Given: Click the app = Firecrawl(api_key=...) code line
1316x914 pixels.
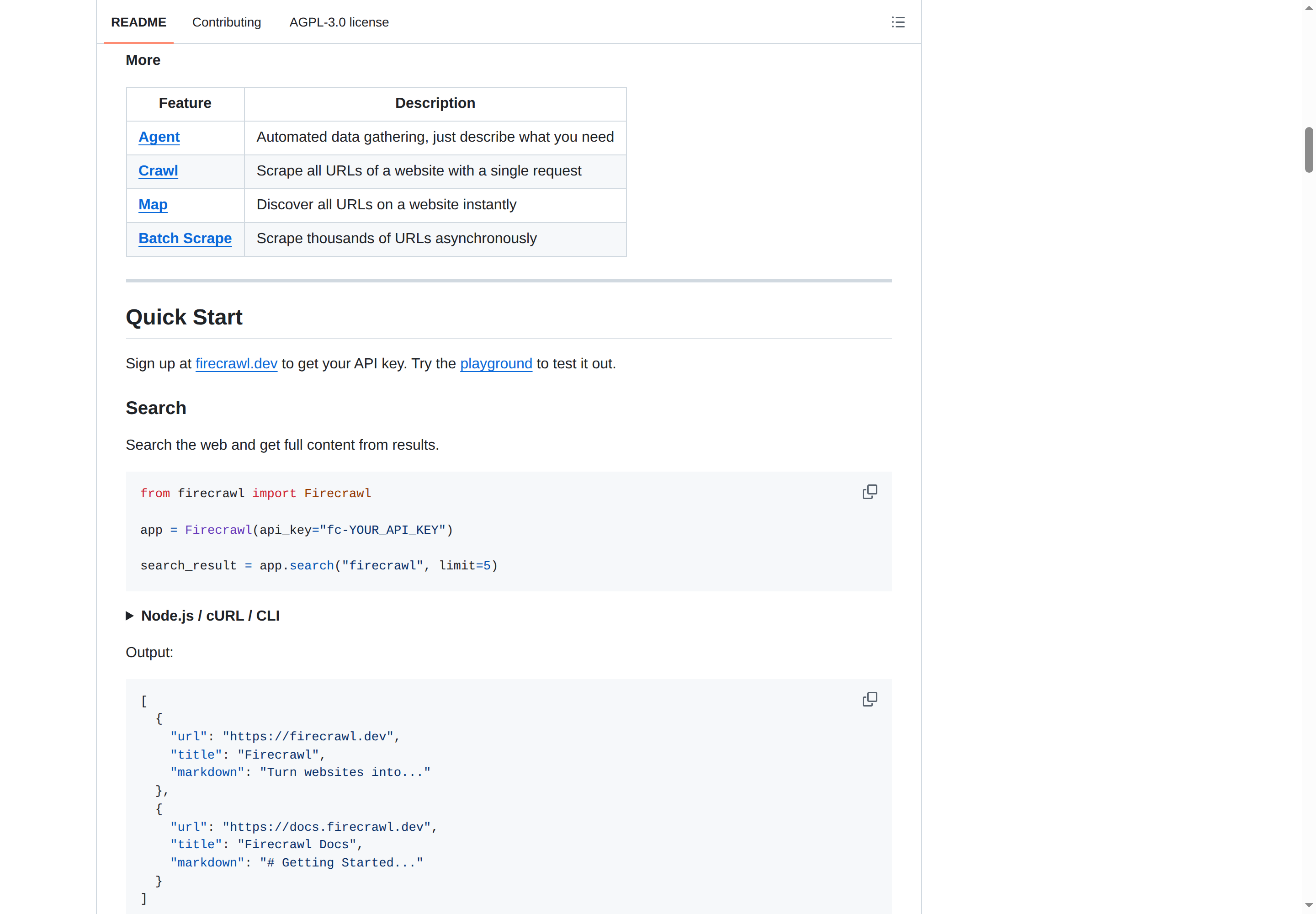Looking at the screenshot, I should point(297,530).
